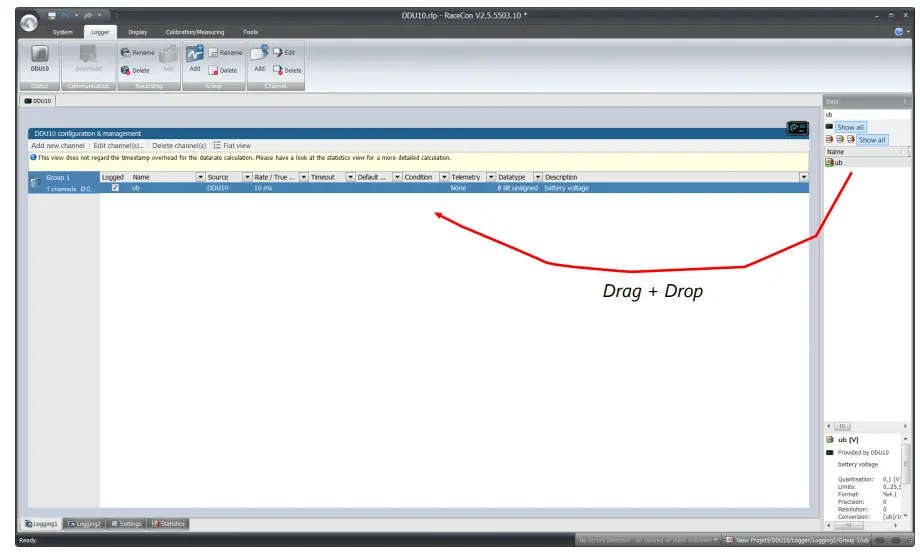Image resolution: width=920 pixels, height=552 pixels.
Task: Click the device filter icon beside first Show all
Action: 829,127
